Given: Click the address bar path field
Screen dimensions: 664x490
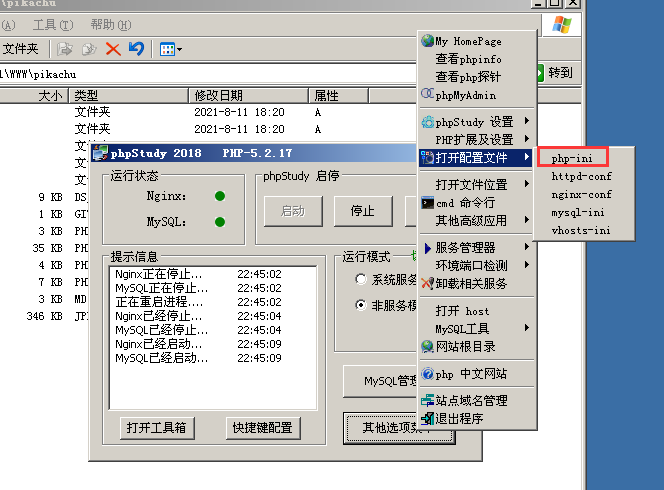Looking at the screenshot, I should (208, 74).
